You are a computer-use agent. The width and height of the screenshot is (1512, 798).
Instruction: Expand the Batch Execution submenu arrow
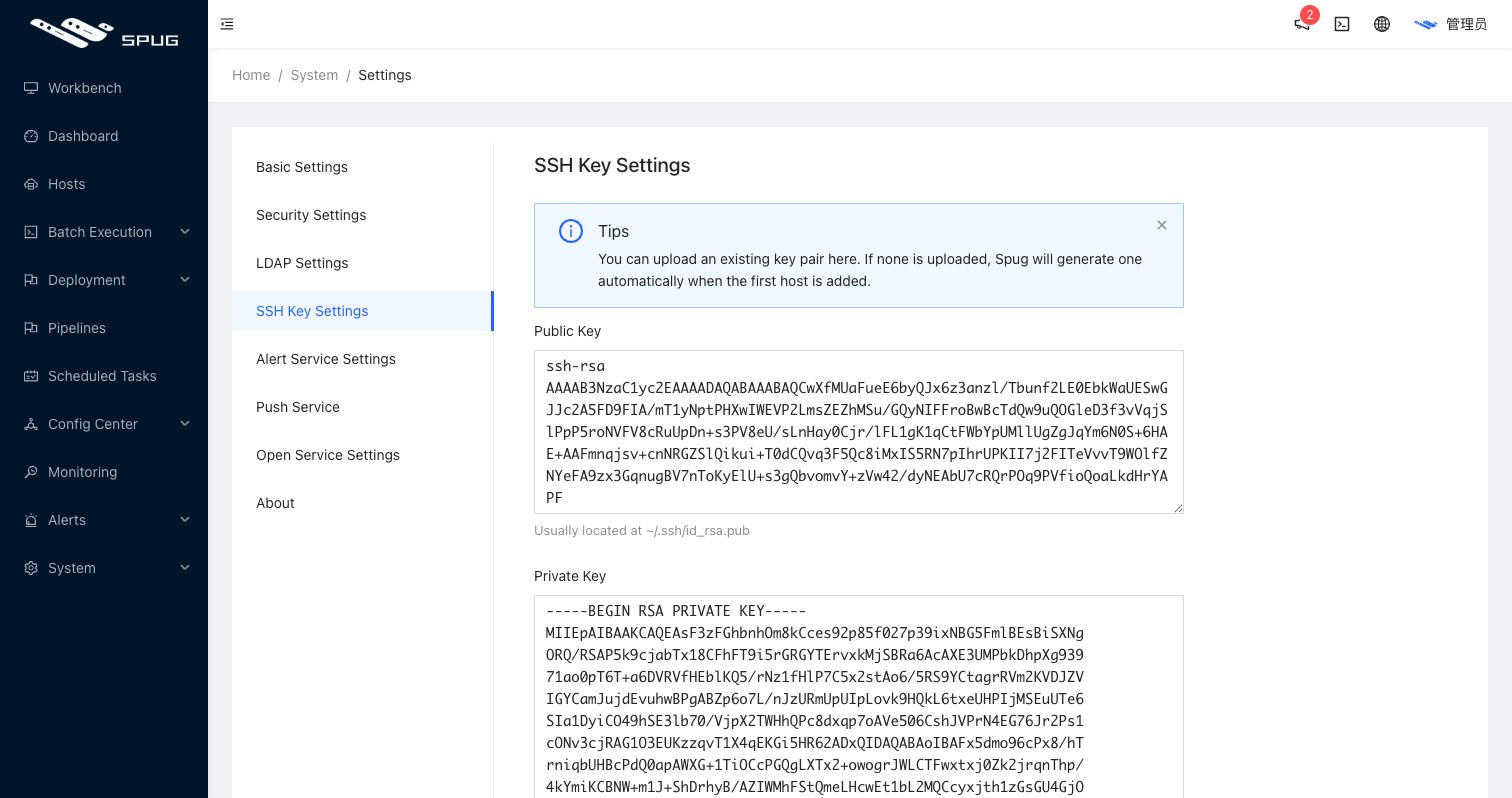[x=185, y=232]
